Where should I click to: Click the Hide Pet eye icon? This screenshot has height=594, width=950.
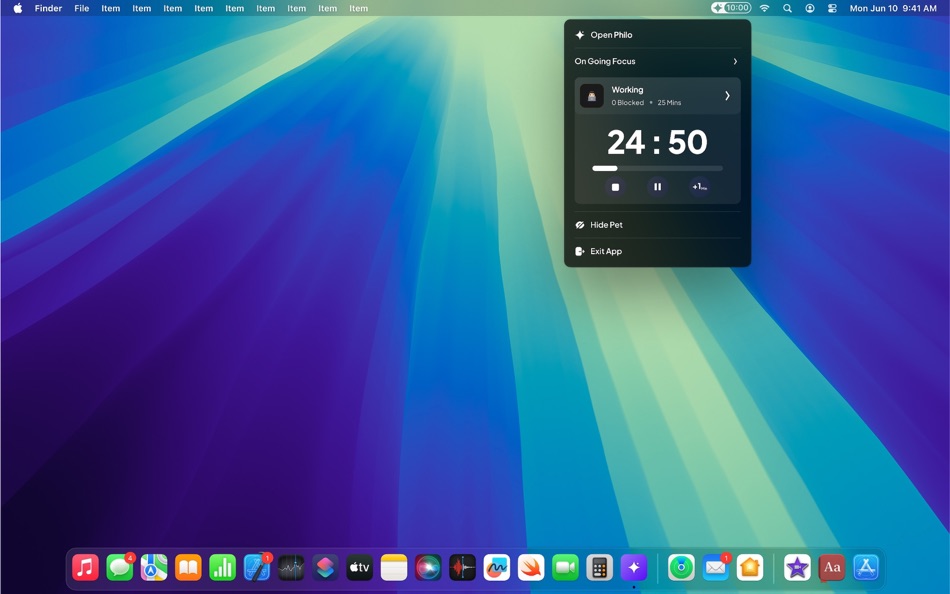tap(579, 225)
